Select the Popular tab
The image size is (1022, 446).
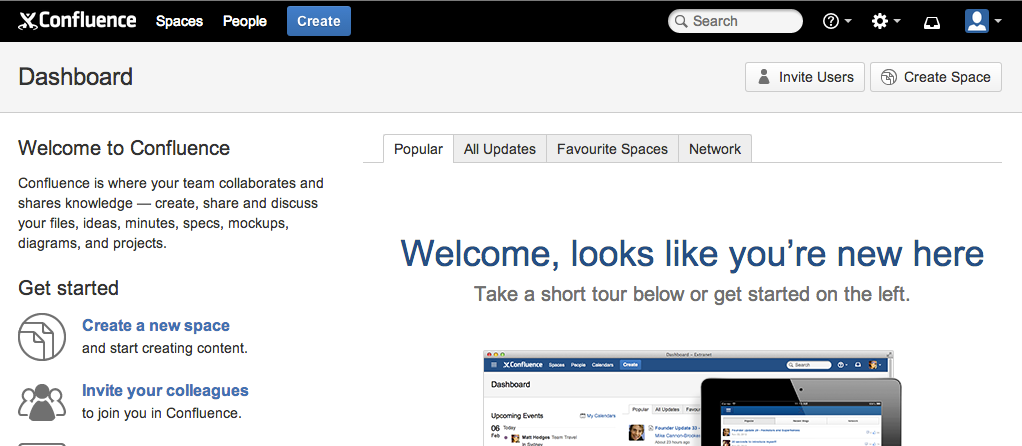pos(418,149)
